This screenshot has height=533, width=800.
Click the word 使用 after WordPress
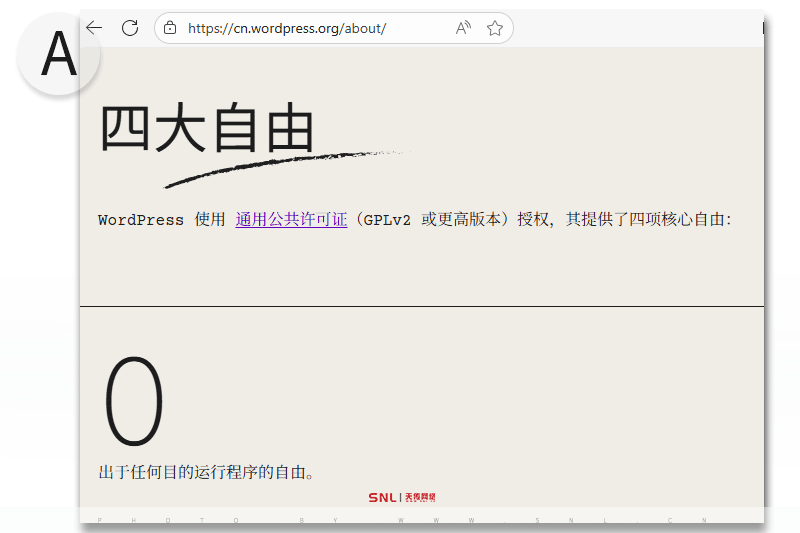pyautogui.click(x=210, y=220)
